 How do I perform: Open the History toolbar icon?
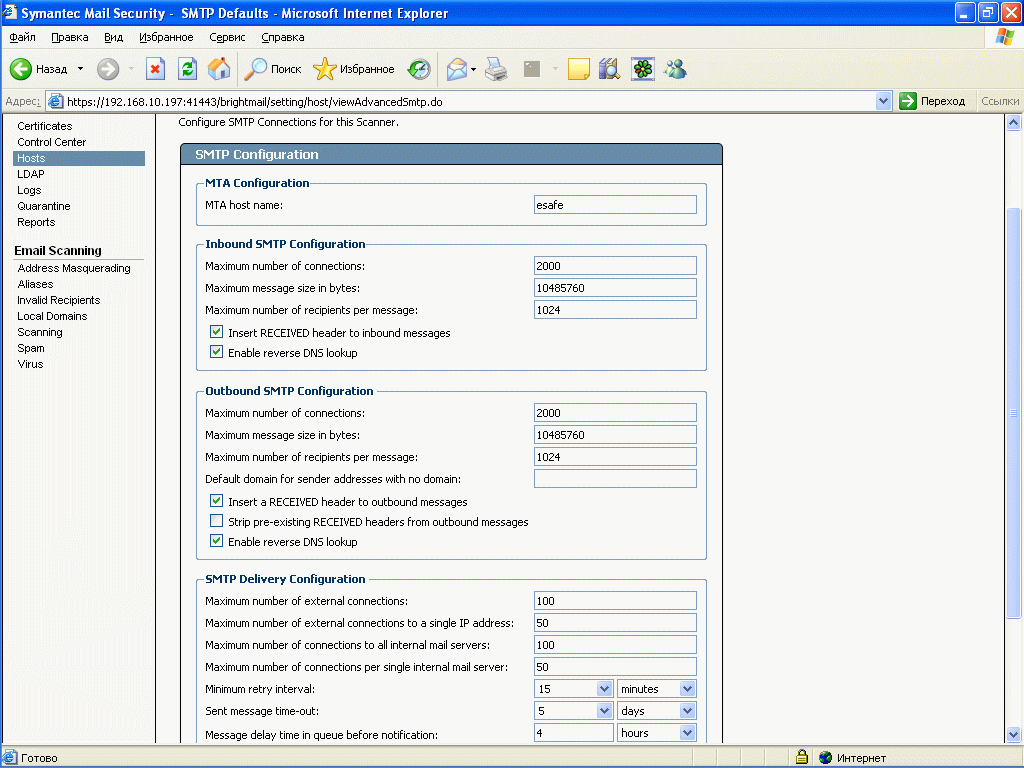coord(419,69)
